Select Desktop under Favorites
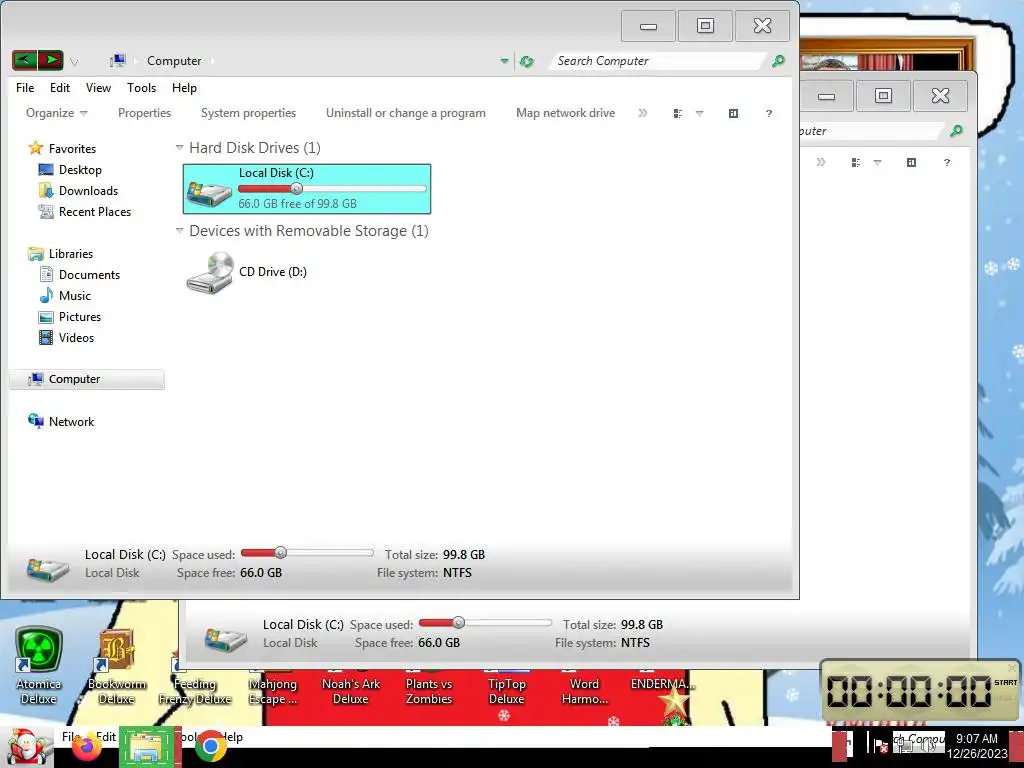Screen dimensions: 1024x768 [80, 170]
